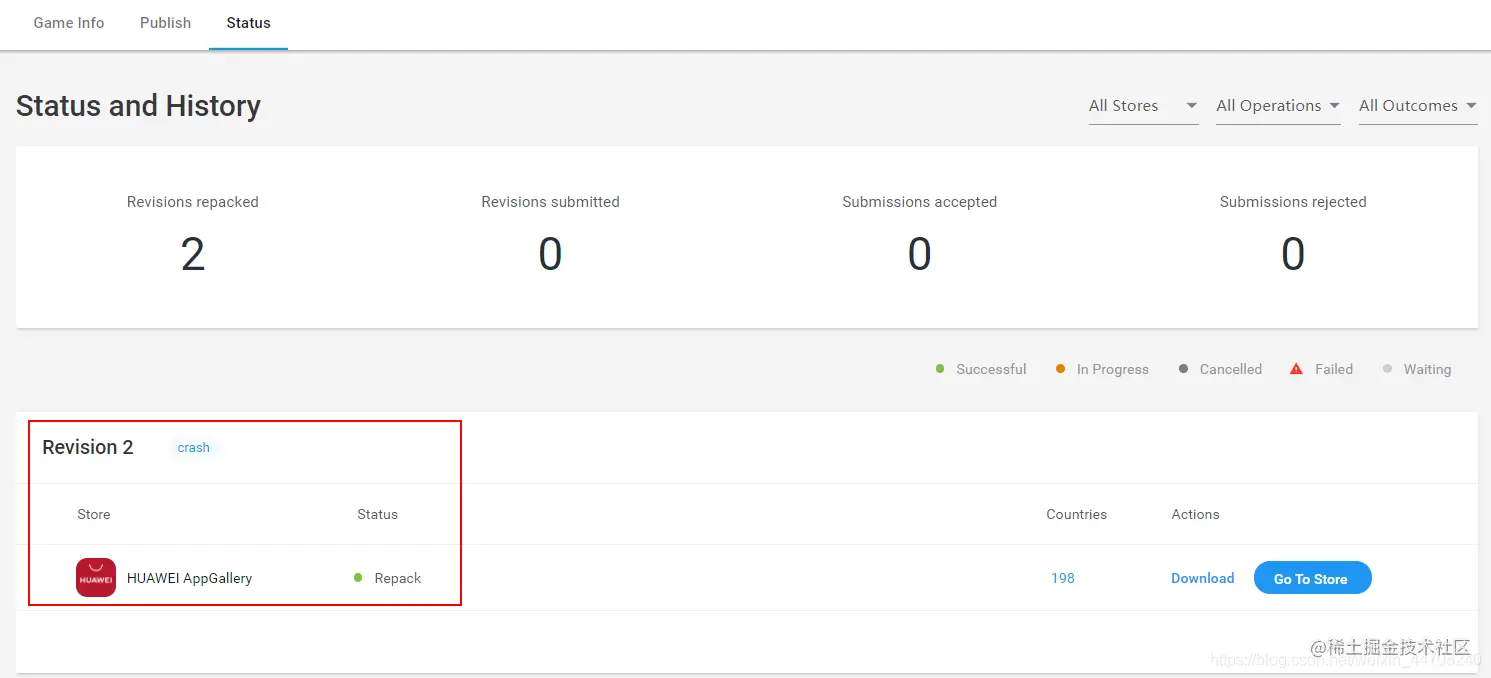1491x678 pixels.
Task: Click the Waiting legend label
Action: [1427, 369]
